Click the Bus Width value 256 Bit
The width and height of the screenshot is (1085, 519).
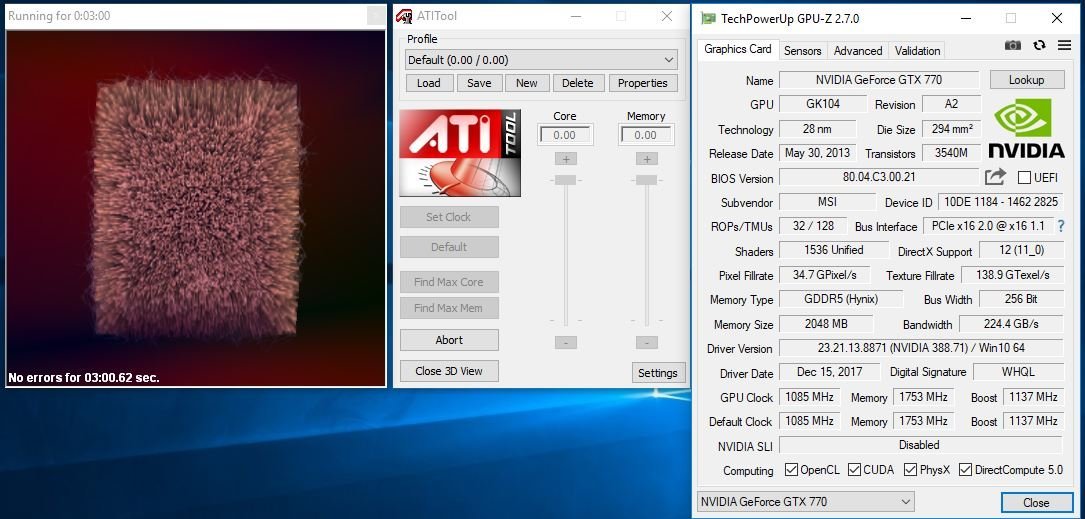coord(1021,299)
